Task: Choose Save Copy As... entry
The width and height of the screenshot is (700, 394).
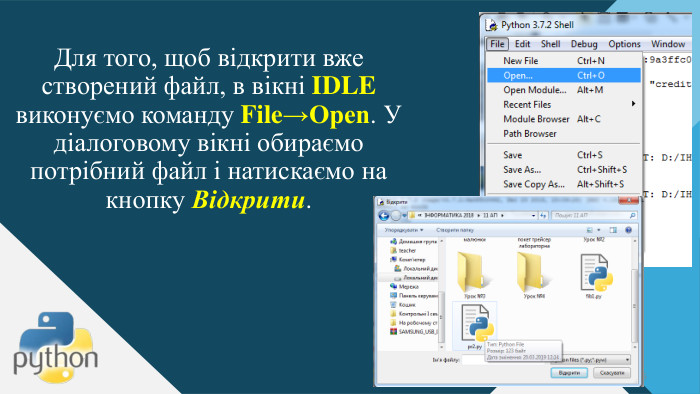Action: point(564,184)
